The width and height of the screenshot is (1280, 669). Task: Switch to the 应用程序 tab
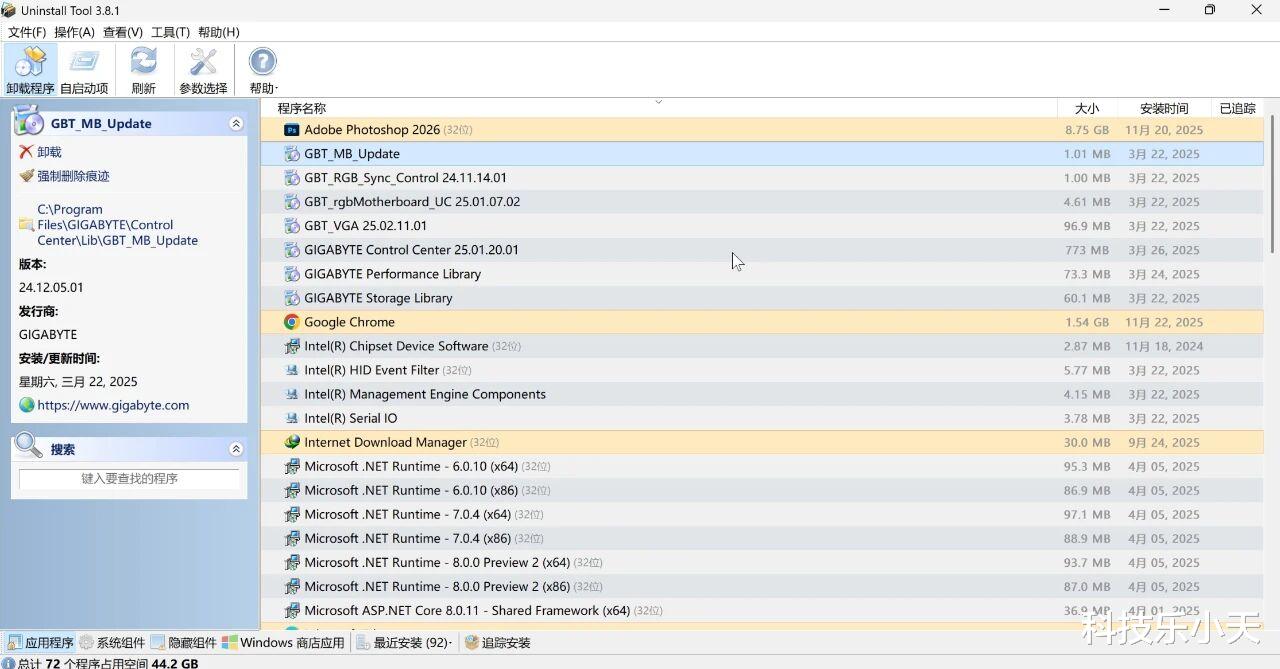[x=39, y=643]
